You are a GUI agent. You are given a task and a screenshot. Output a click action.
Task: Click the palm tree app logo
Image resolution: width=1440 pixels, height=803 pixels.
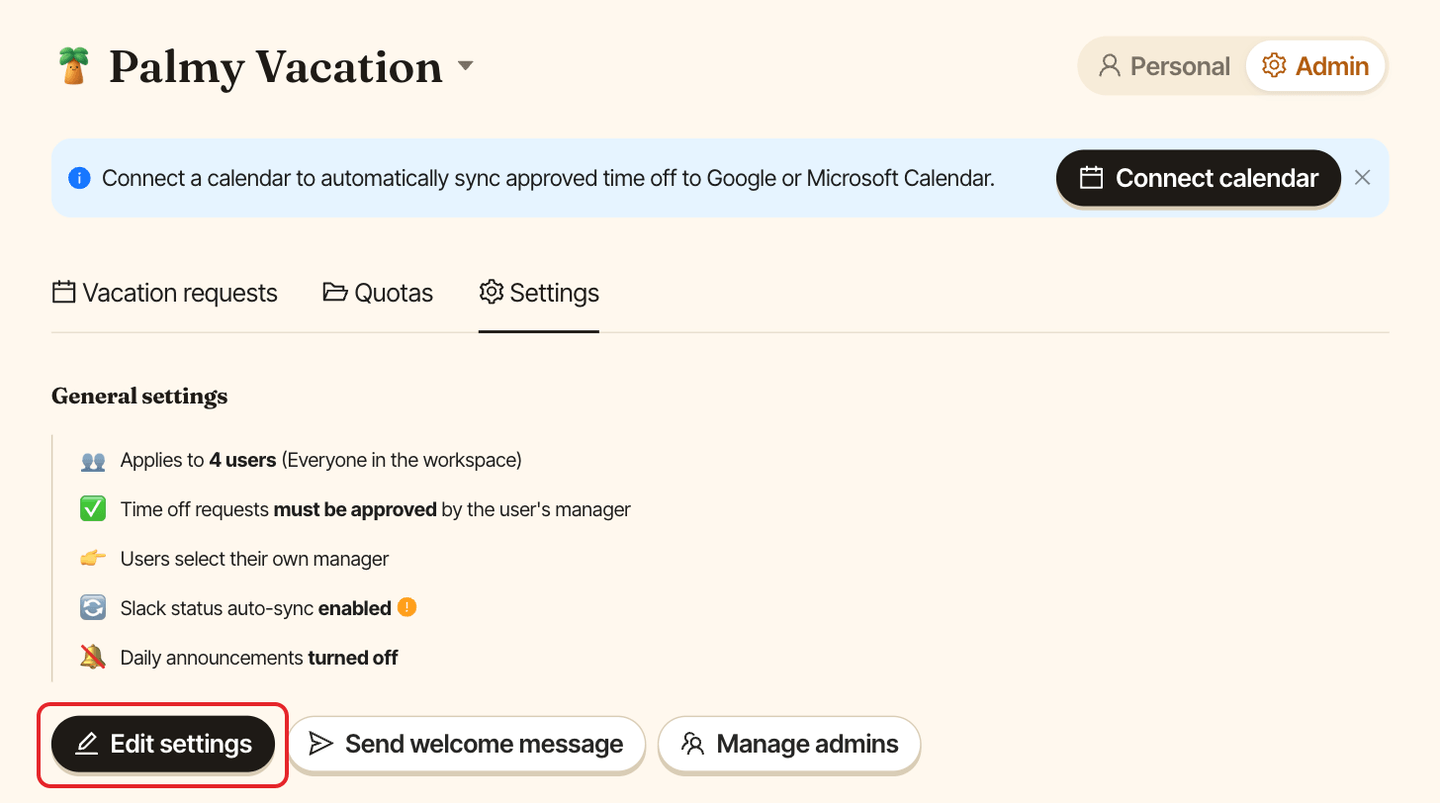point(73,66)
